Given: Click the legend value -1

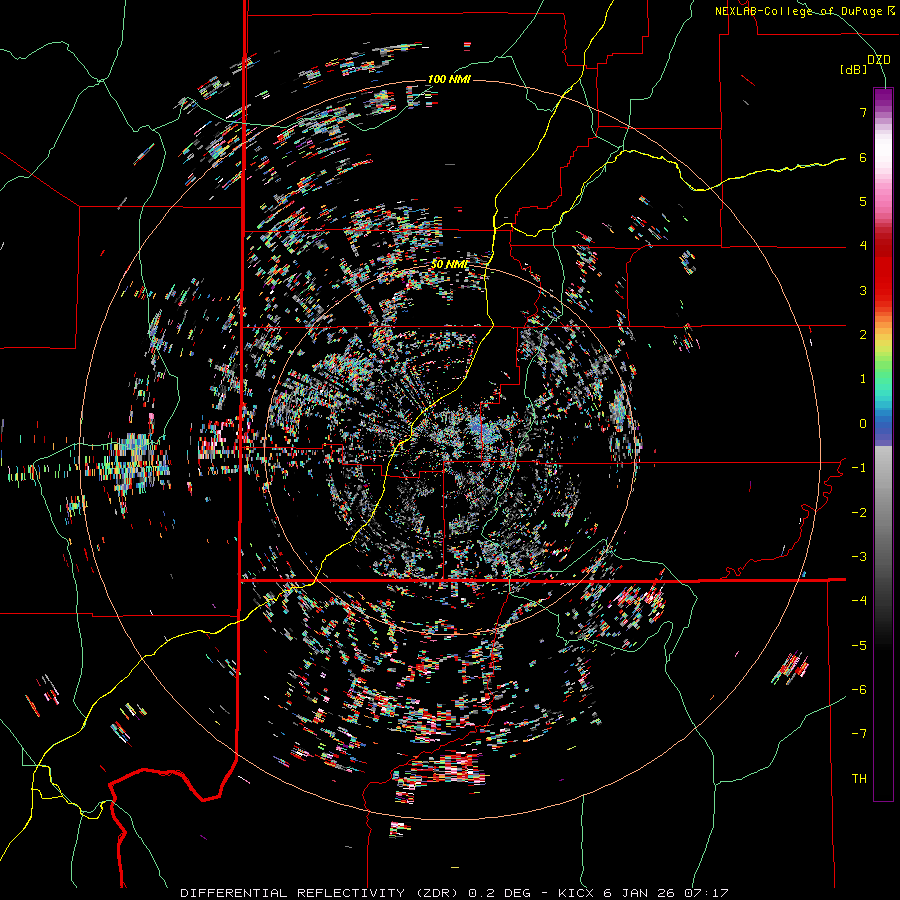Looking at the screenshot, I should [859, 468].
